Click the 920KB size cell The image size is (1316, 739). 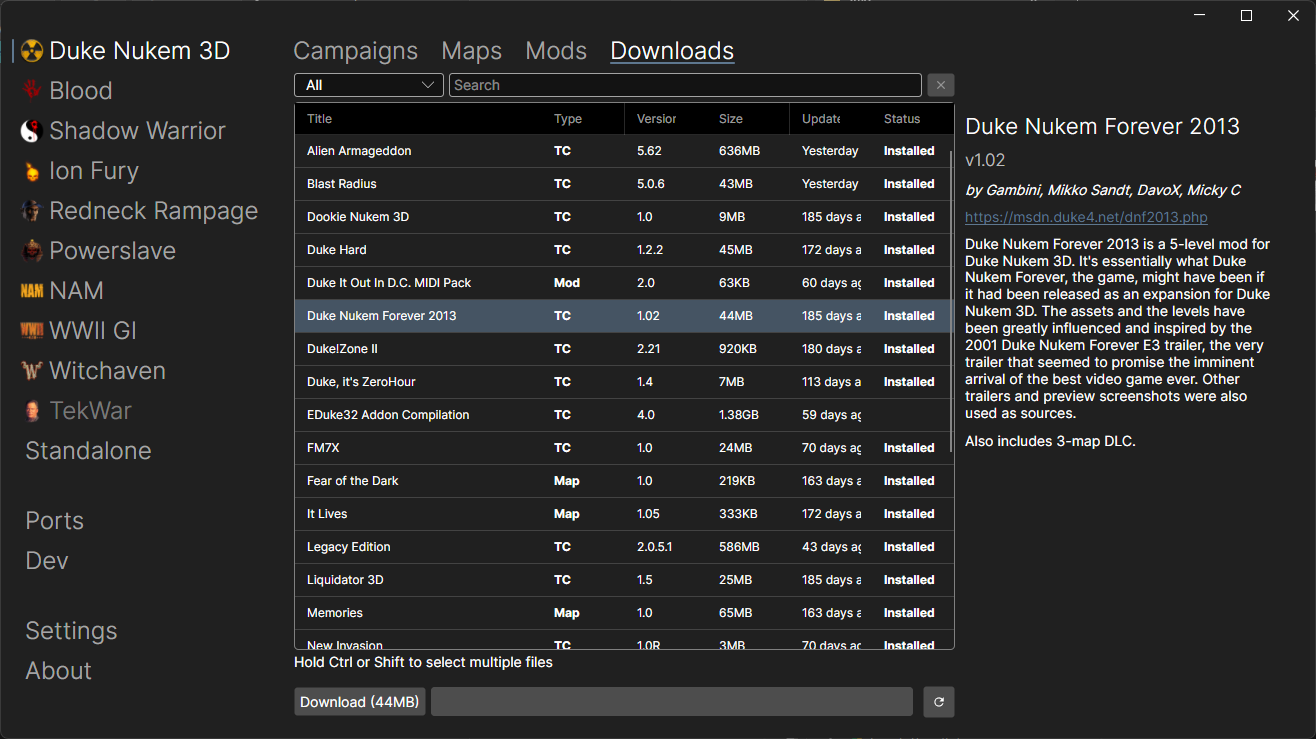(x=737, y=349)
